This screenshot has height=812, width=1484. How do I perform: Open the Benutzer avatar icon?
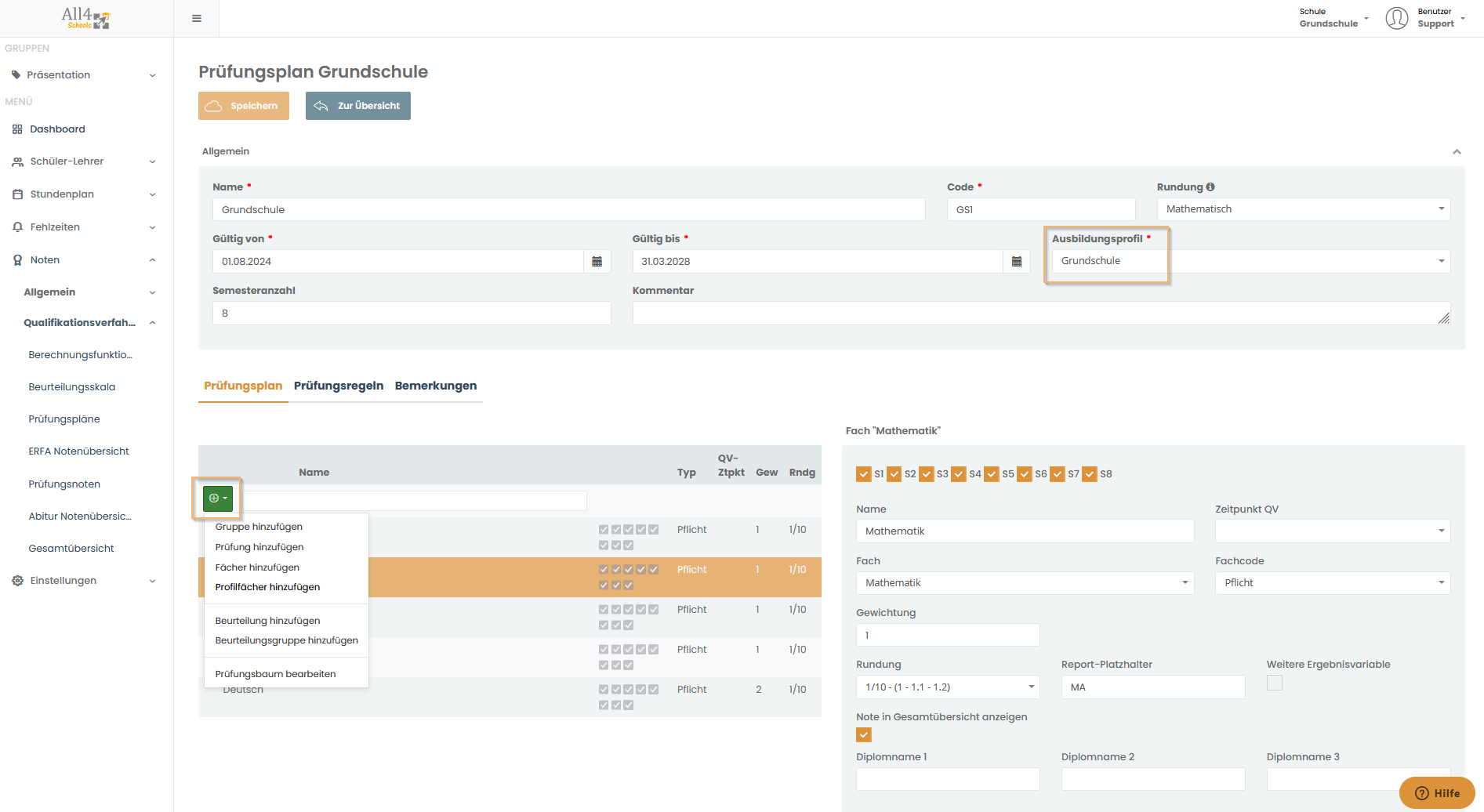[x=1397, y=18]
